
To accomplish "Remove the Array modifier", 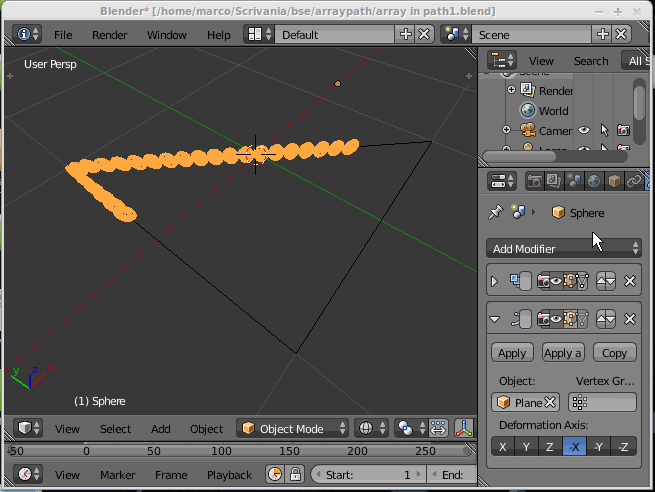I will pos(630,281).
